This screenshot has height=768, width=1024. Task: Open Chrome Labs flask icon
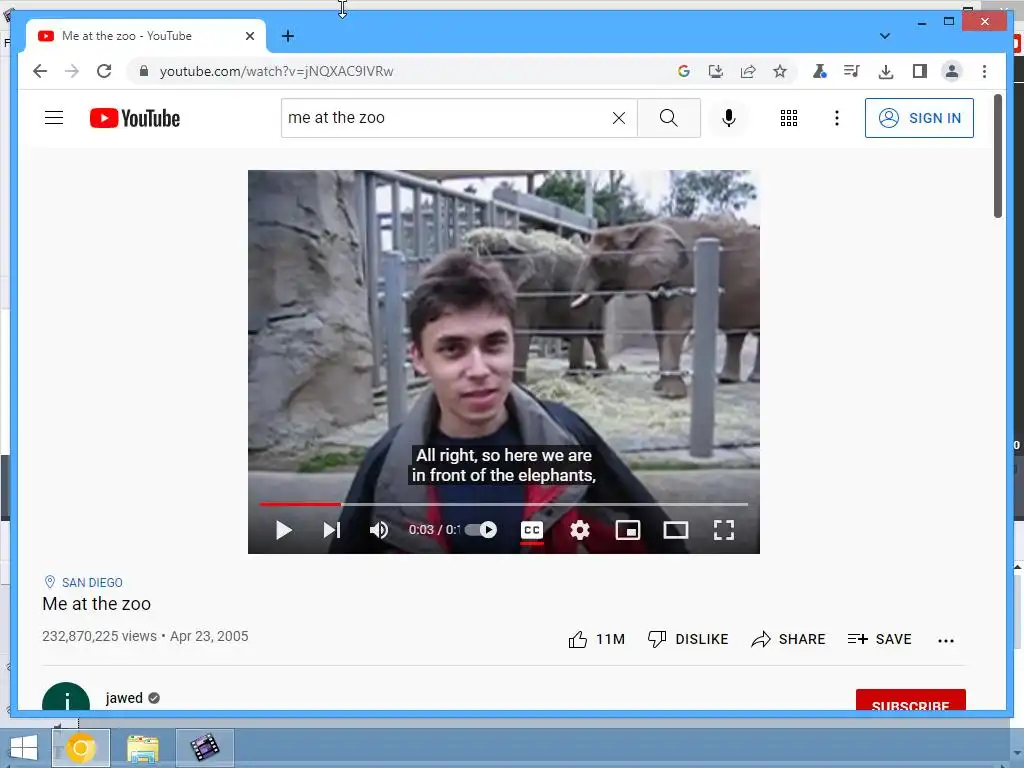click(820, 71)
